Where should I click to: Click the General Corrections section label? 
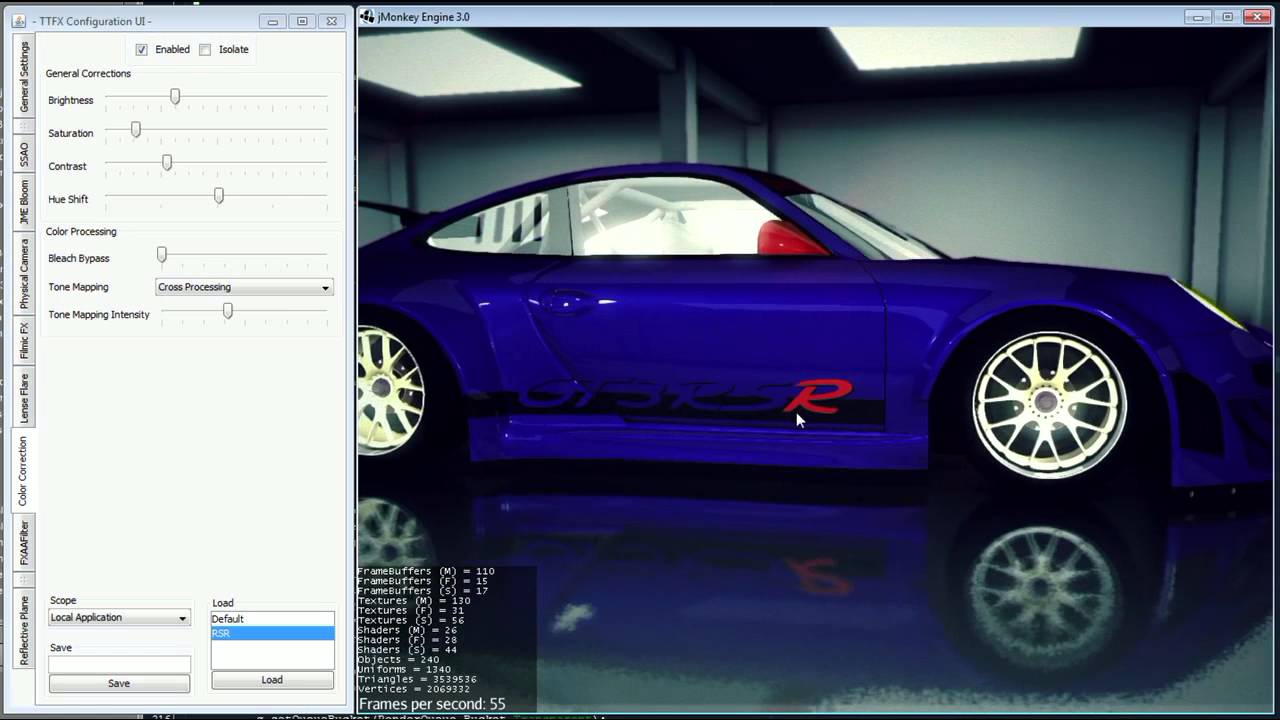(x=88, y=73)
